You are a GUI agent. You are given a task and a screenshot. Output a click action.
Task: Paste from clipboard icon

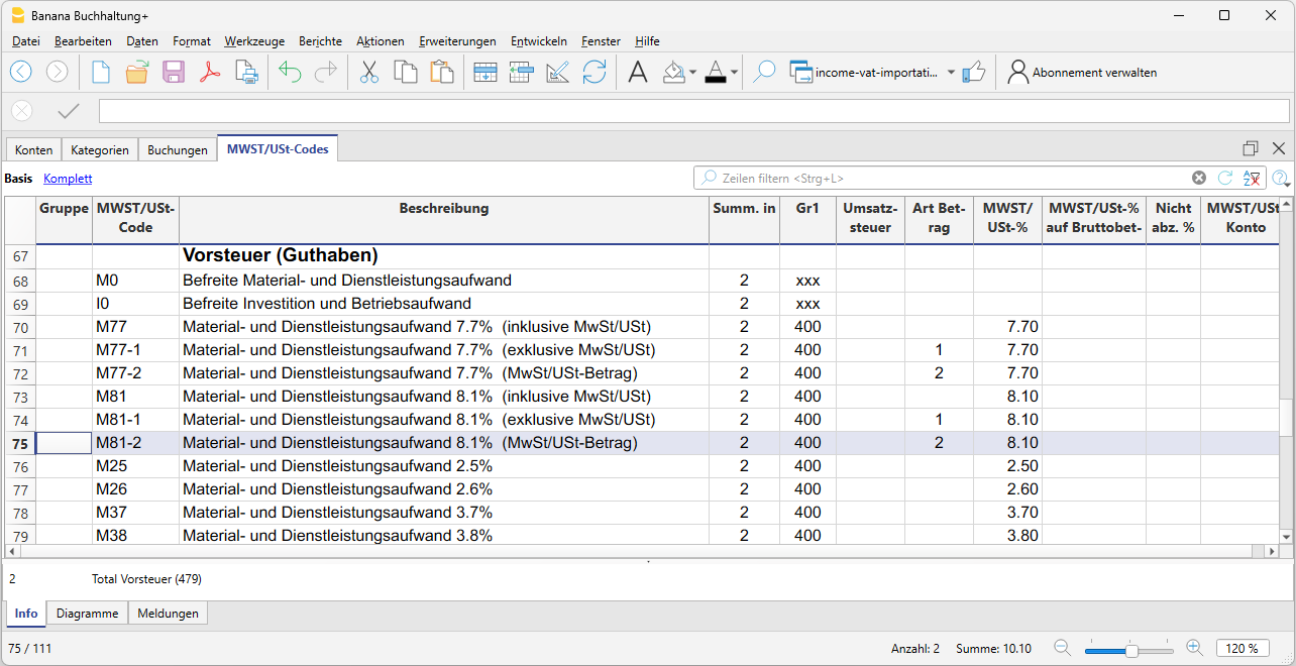click(441, 72)
